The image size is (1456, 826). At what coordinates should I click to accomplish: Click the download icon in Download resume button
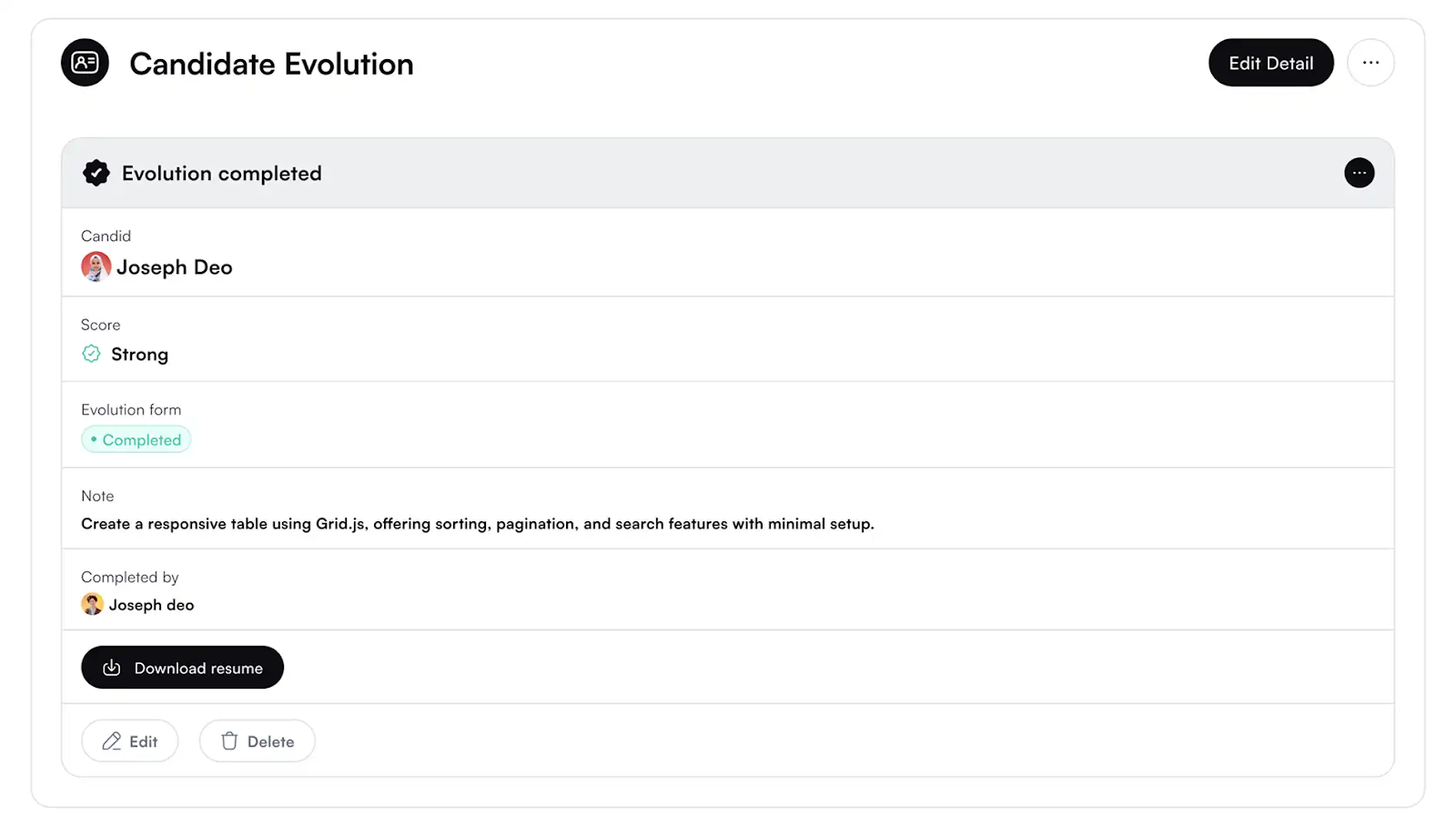pos(112,668)
